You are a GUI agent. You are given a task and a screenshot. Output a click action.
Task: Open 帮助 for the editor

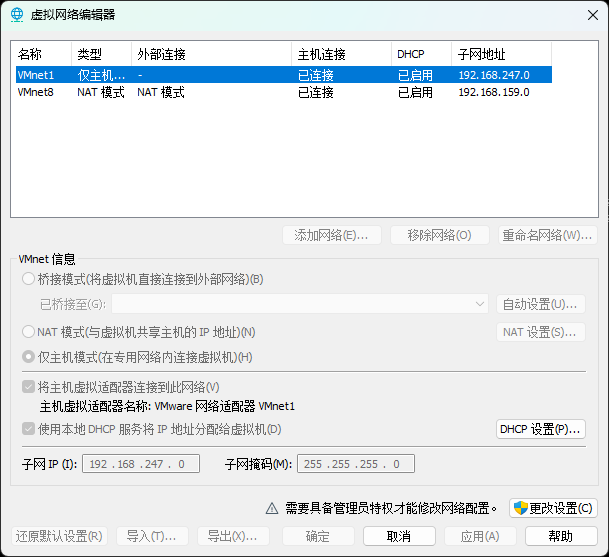click(x=561, y=536)
